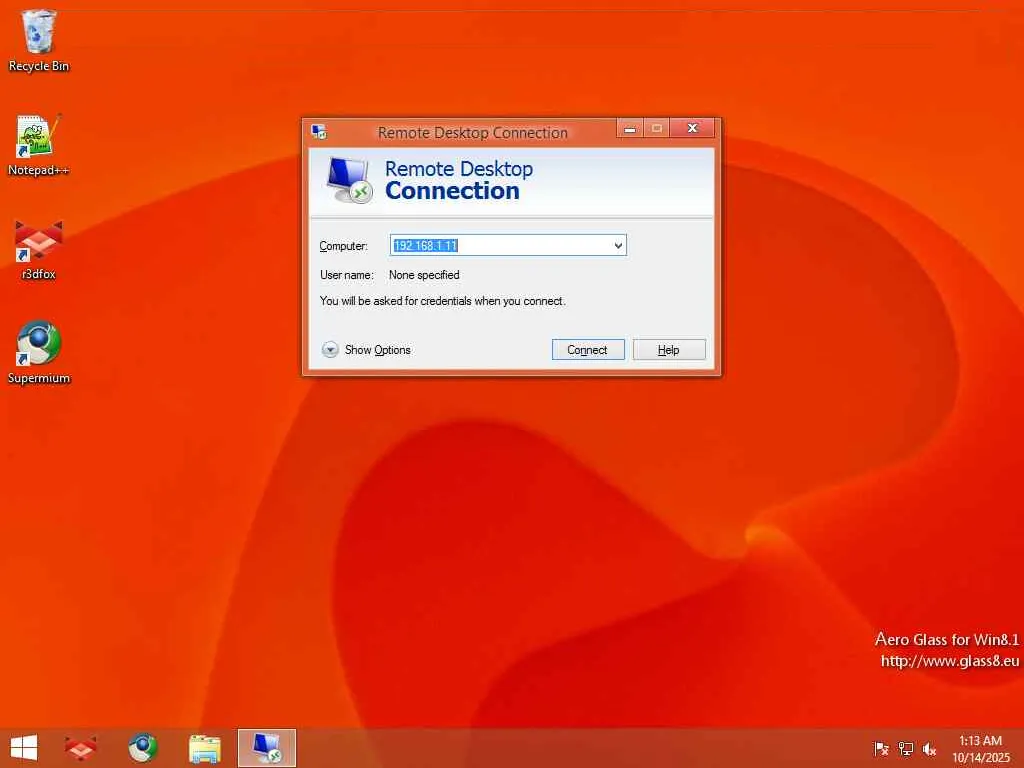Screen dimensions: 1024x768
Task: Open network status tray icon
Action: [x=905, y=749]
